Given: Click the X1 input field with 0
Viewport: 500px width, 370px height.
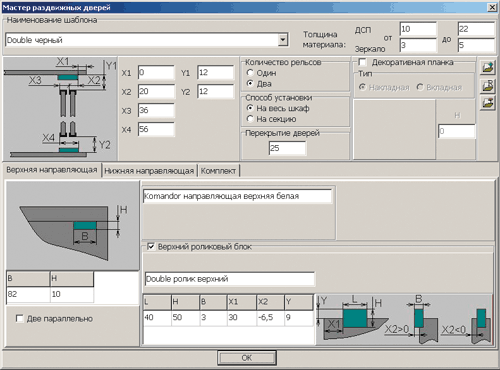Looking at the screenshot, I should (156, 72).
